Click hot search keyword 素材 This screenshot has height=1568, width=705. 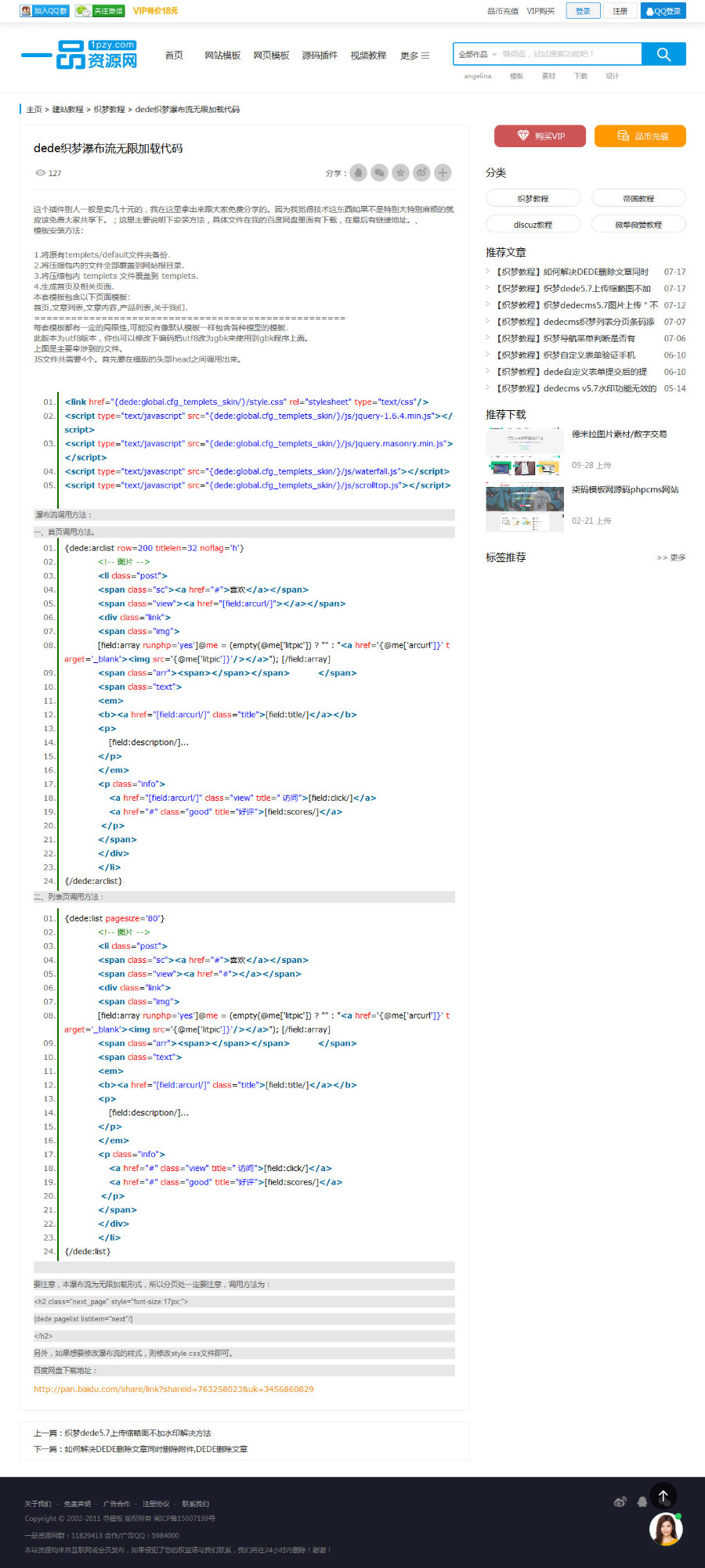548,76
